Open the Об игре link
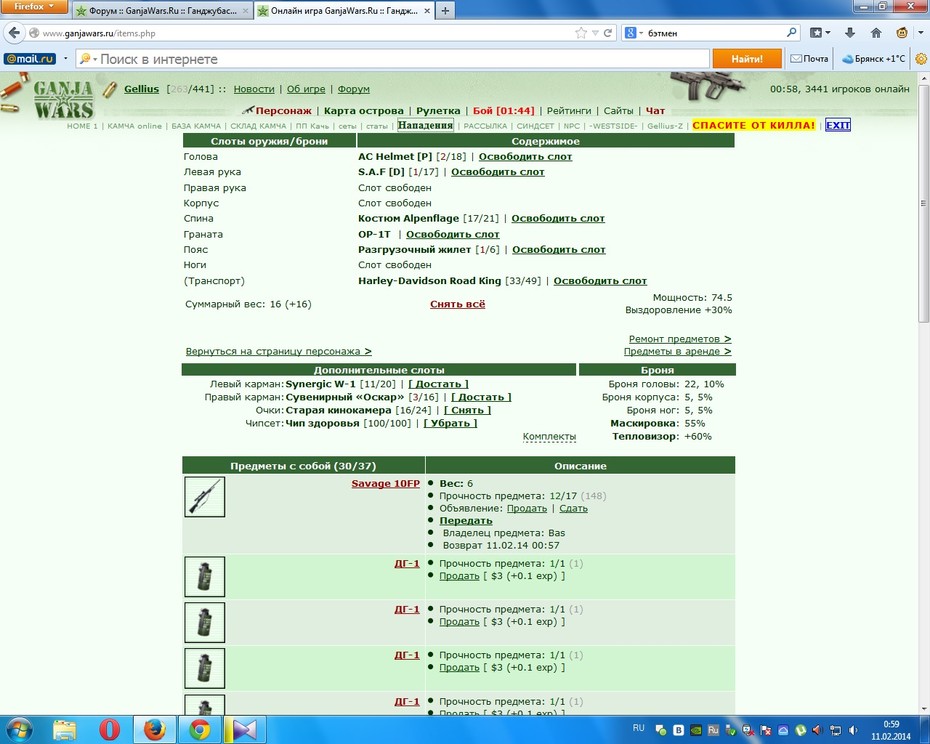 coord(306,89)
